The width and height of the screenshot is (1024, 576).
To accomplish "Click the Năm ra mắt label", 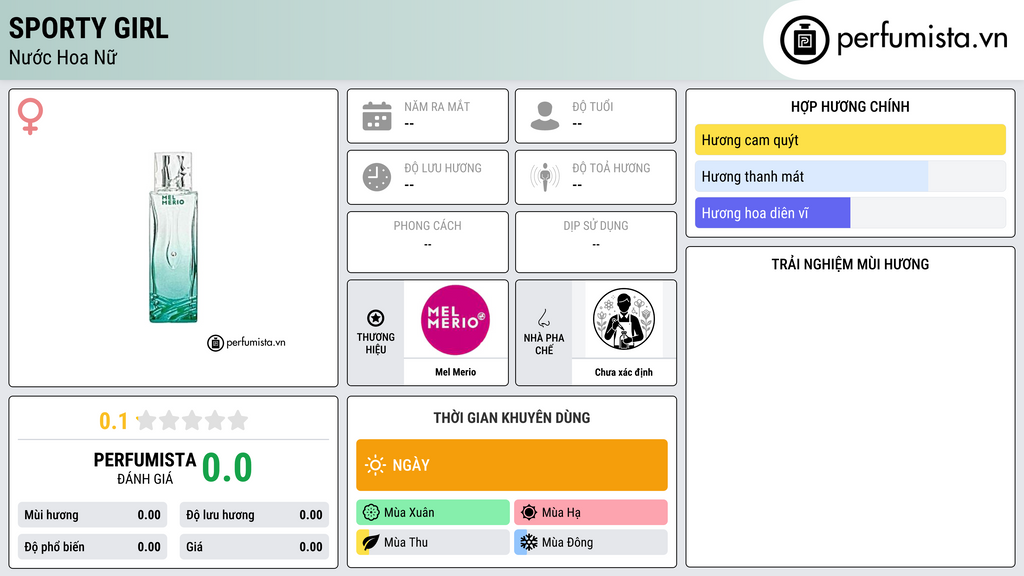I will (x=437, y=106).
